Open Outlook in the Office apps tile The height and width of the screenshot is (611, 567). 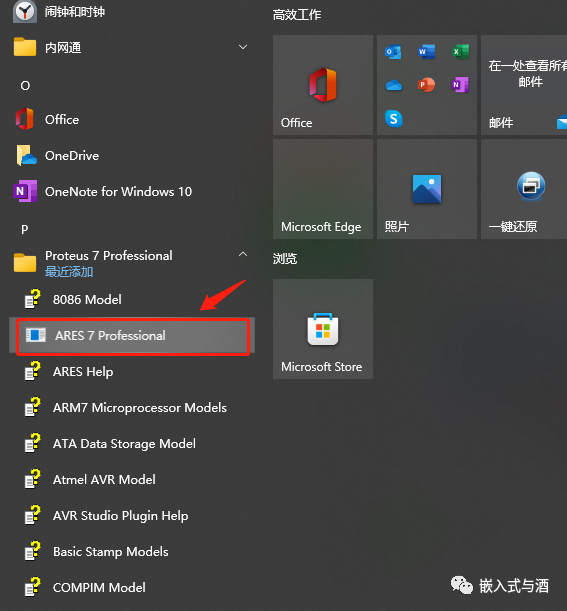(x=393, y=52)
